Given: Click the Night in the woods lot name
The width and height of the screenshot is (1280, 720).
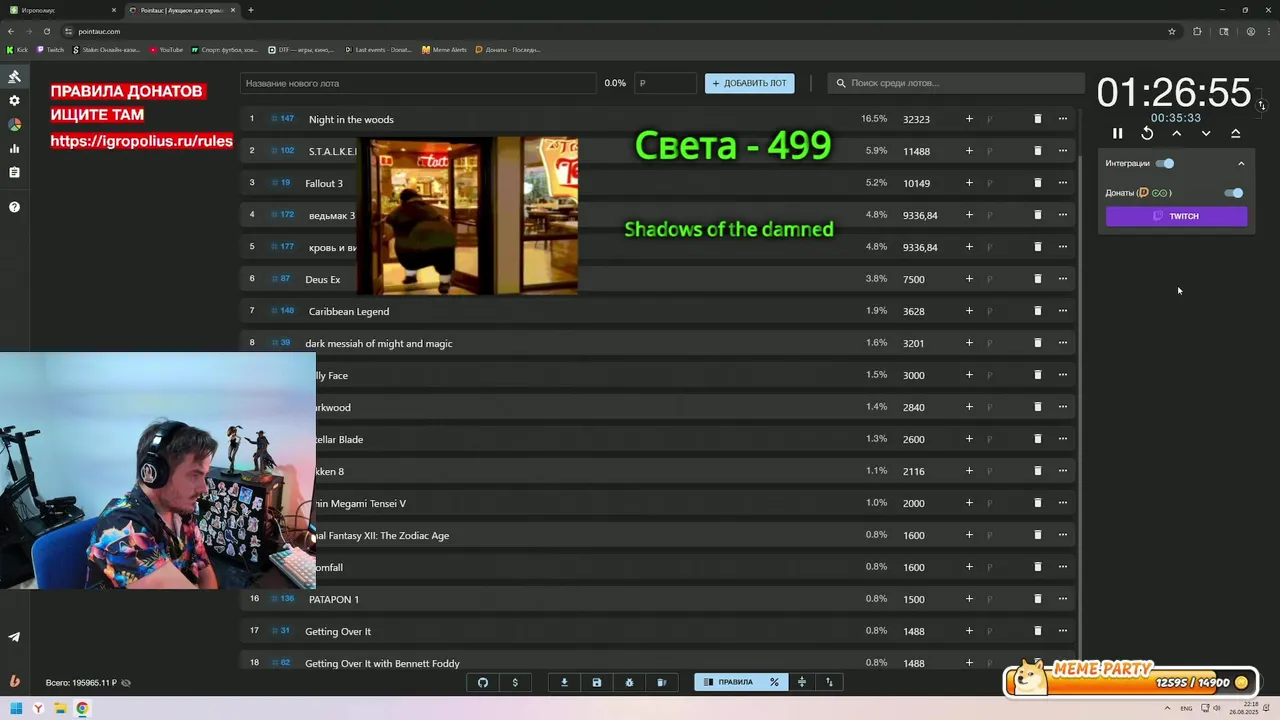Looking at the screenshot, I should [x=351, y=119].
